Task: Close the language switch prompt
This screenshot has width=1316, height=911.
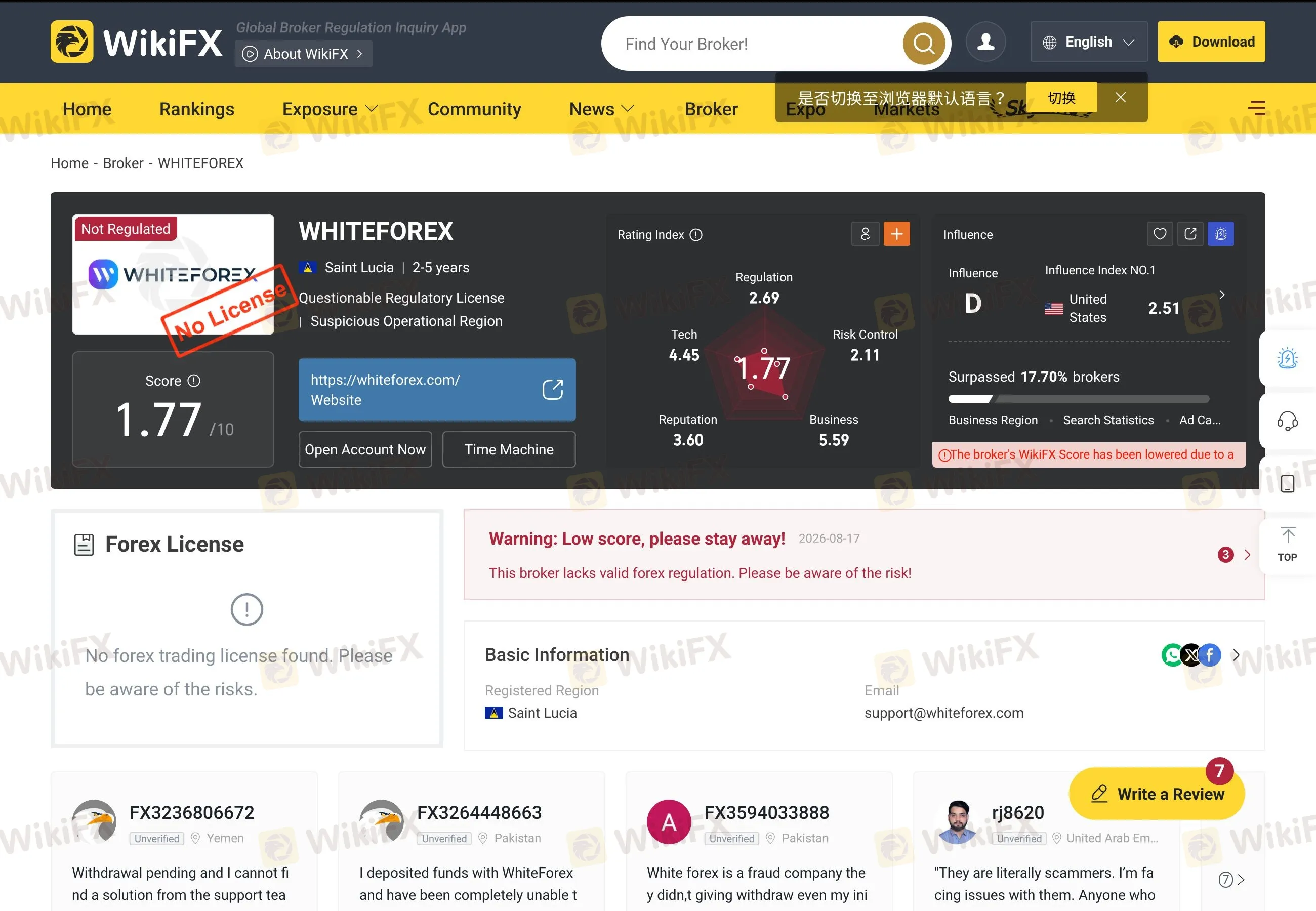Action: pyautogui.click(x=1120, y=98)
